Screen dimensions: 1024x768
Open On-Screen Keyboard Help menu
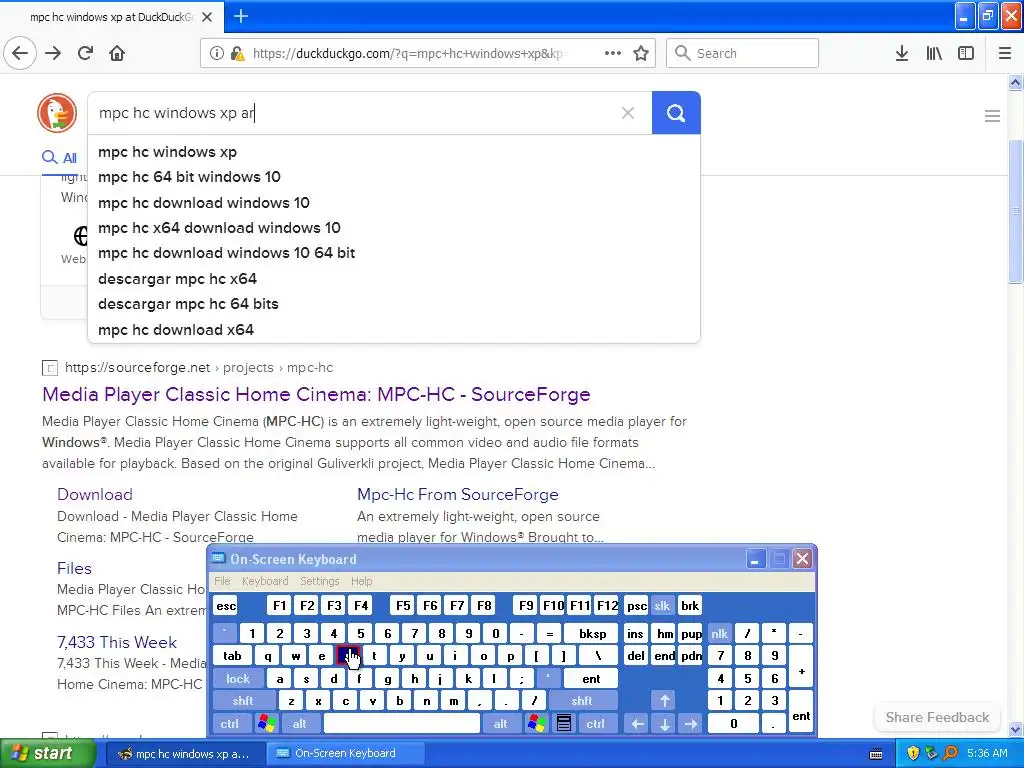pyautogui.click(x=361, y=581)
